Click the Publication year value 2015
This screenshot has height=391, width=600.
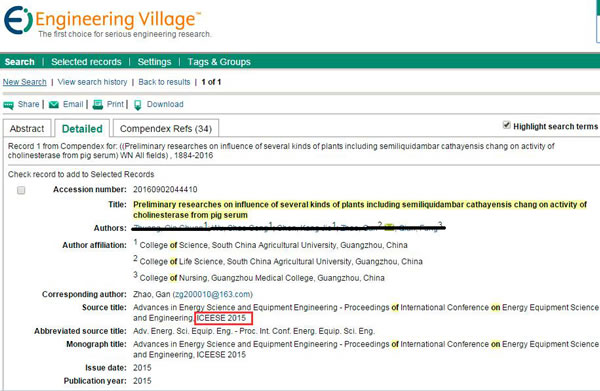pos(142,381)
